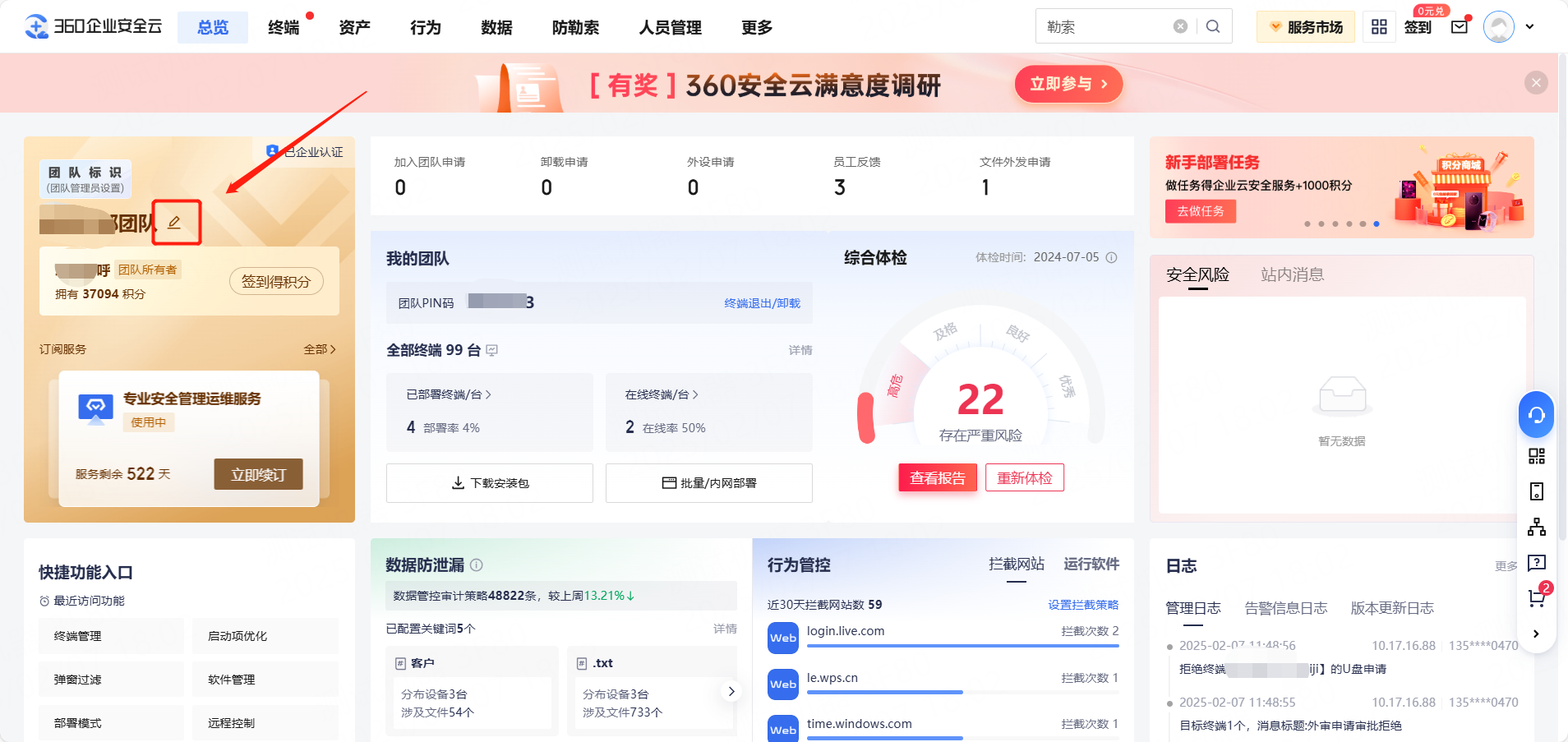Click the QR code icon in floating sidebar
Screen dimensions: 1568x742
tap(1536, 456)
